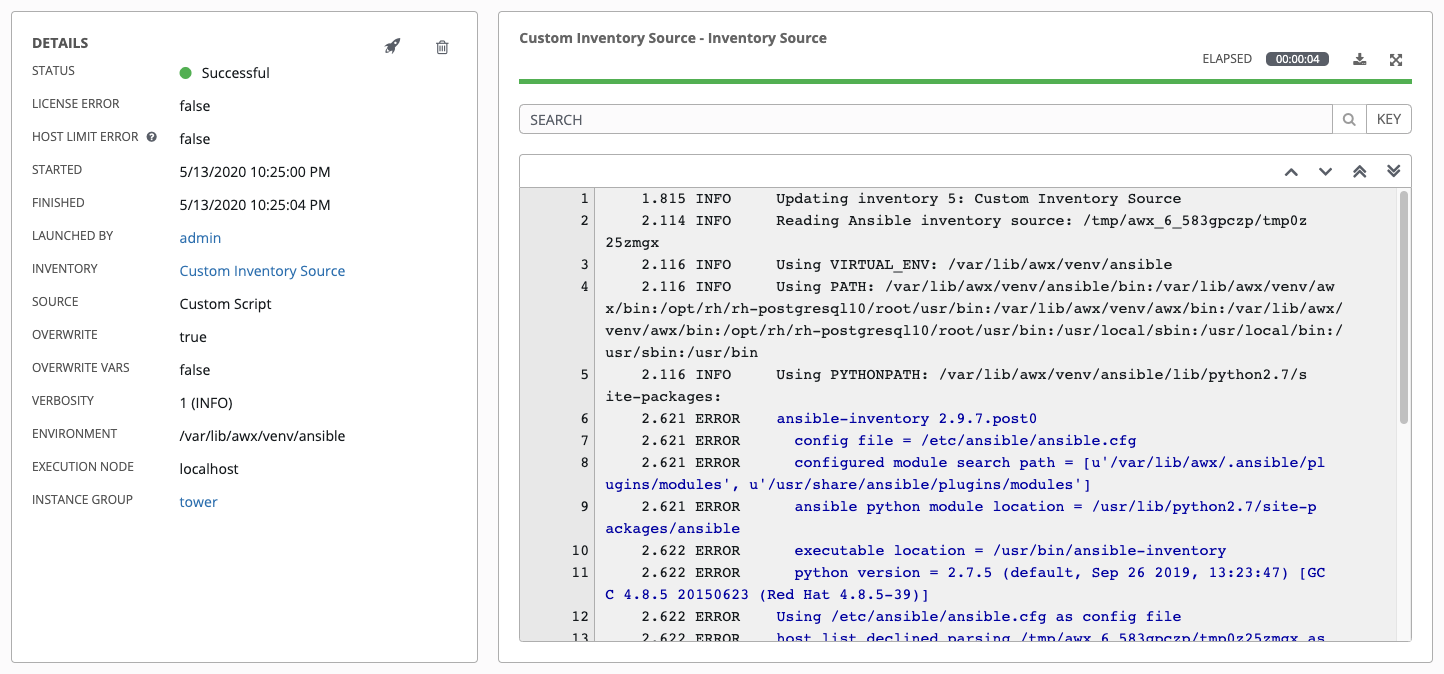
Task: Click output line 7 config file
Action: click(965, 440)
